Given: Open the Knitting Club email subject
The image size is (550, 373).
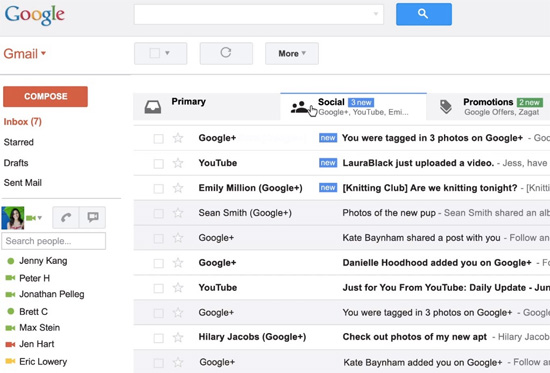Looking at the screenshot, I should click(x=430, y=188).
